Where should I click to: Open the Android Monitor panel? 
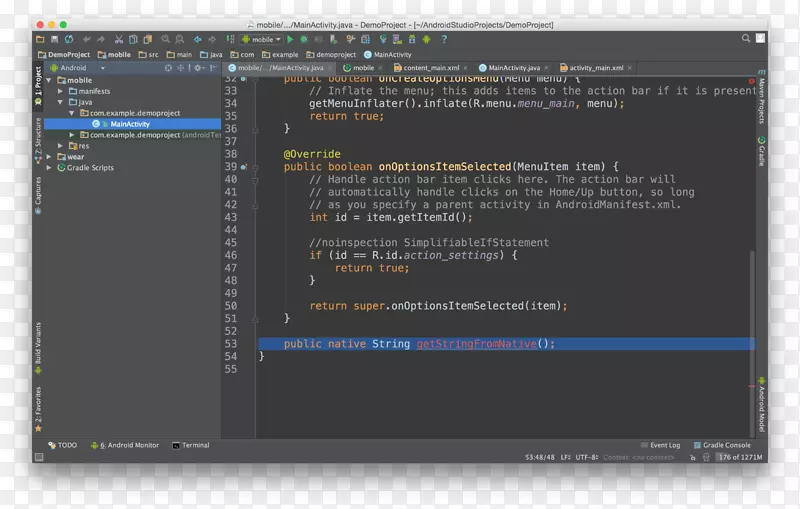tap(127, 445)
